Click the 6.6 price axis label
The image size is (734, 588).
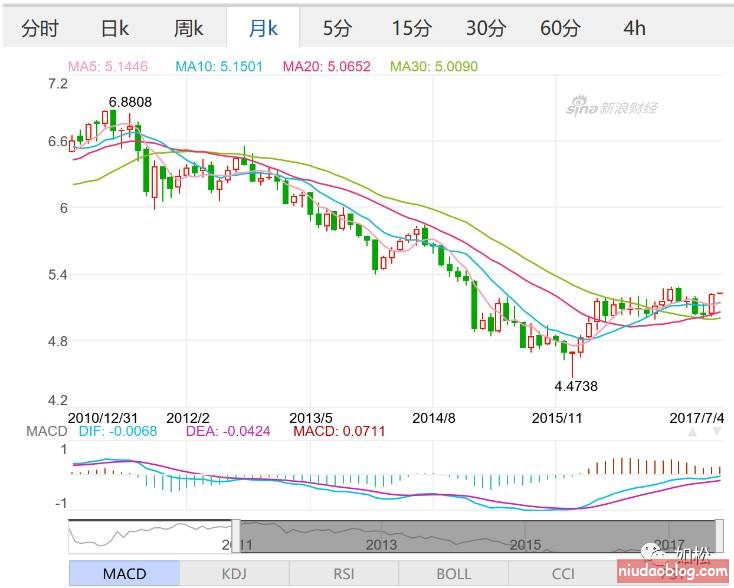pyautogui.click(x=58, y=141)
